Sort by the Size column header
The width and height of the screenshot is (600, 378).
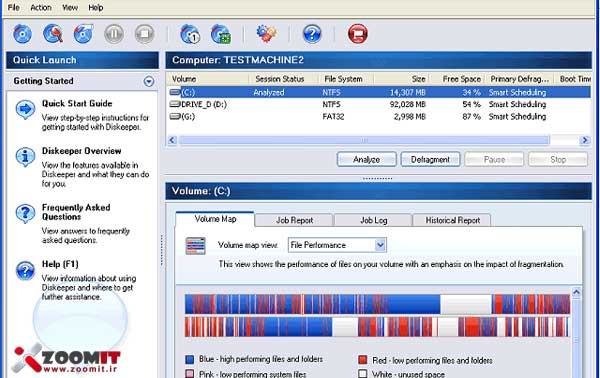[x=401, y=79]
